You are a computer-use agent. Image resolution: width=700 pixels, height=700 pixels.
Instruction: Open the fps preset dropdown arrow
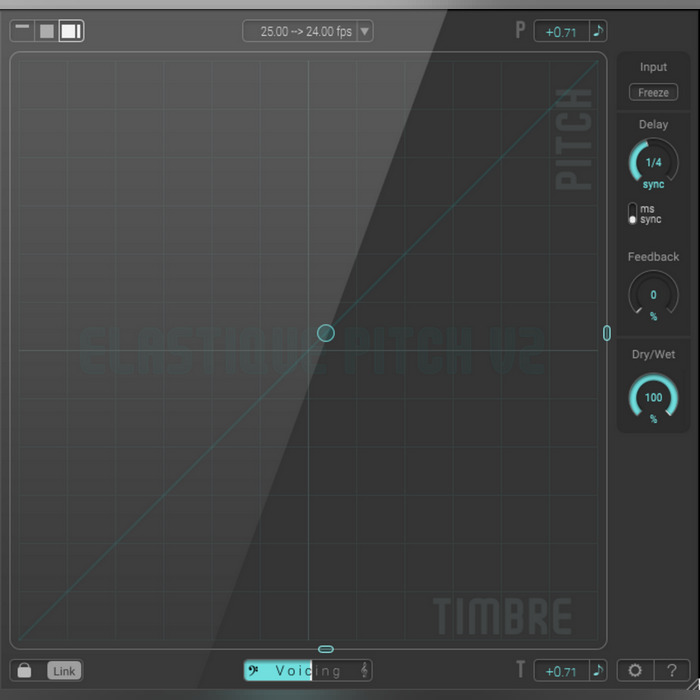click(x=365, y=31)
